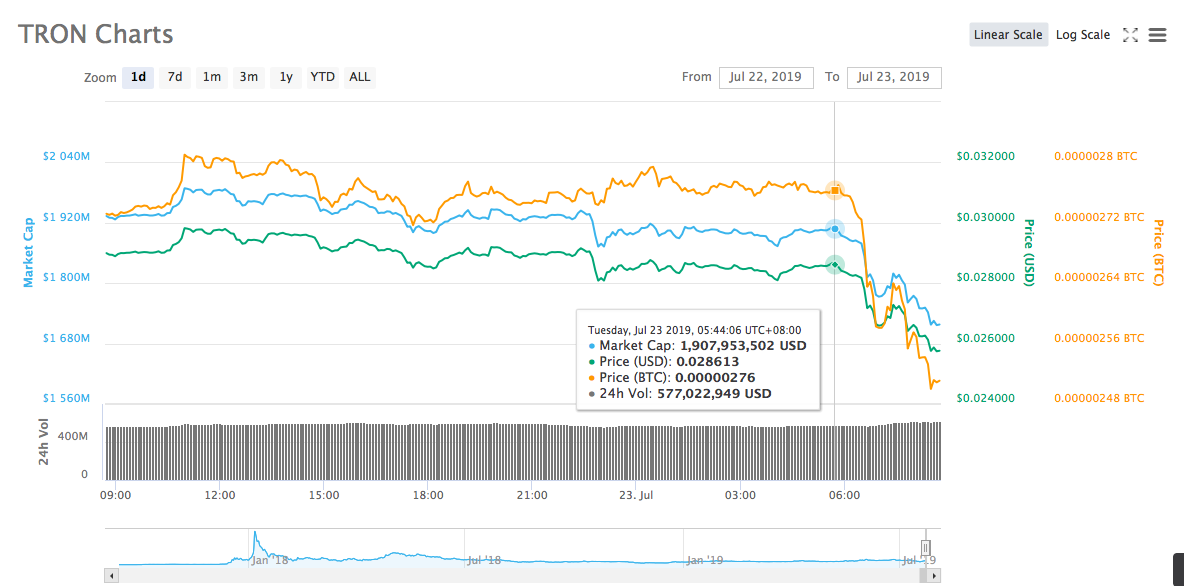Open the From date field
This screenshot has height=586, width=1184.
(766, 77)
